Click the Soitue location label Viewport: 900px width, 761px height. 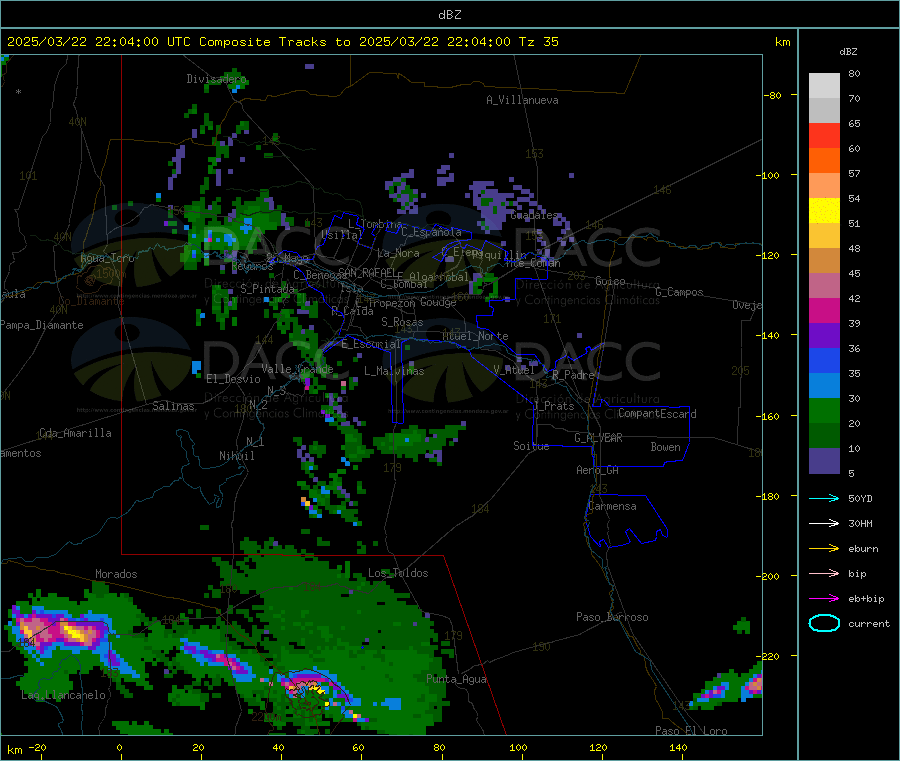click(x=531, y=446)
